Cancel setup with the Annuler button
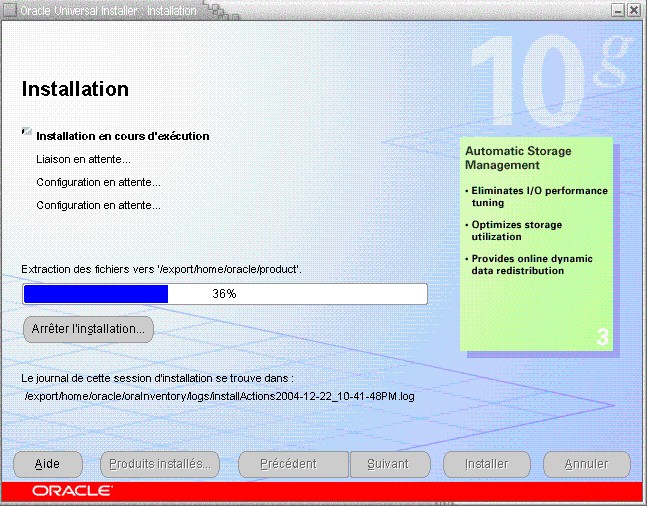This screenshot has height=506, width=647. pos(586,464)
